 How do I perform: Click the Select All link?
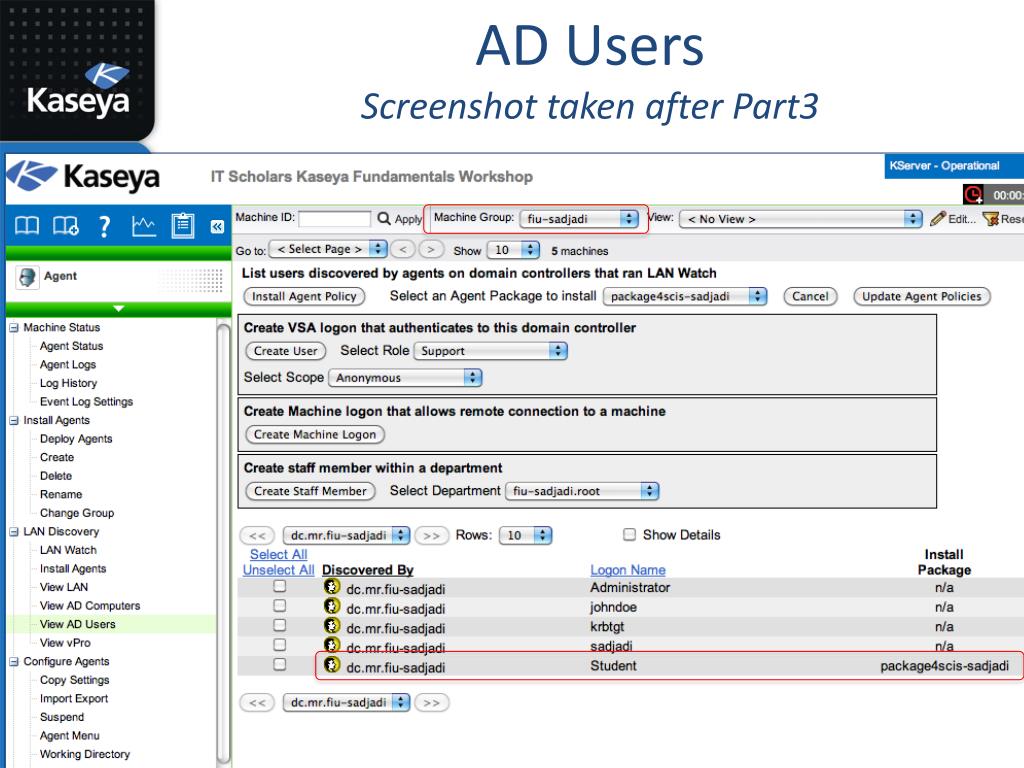tap(278, 554)
